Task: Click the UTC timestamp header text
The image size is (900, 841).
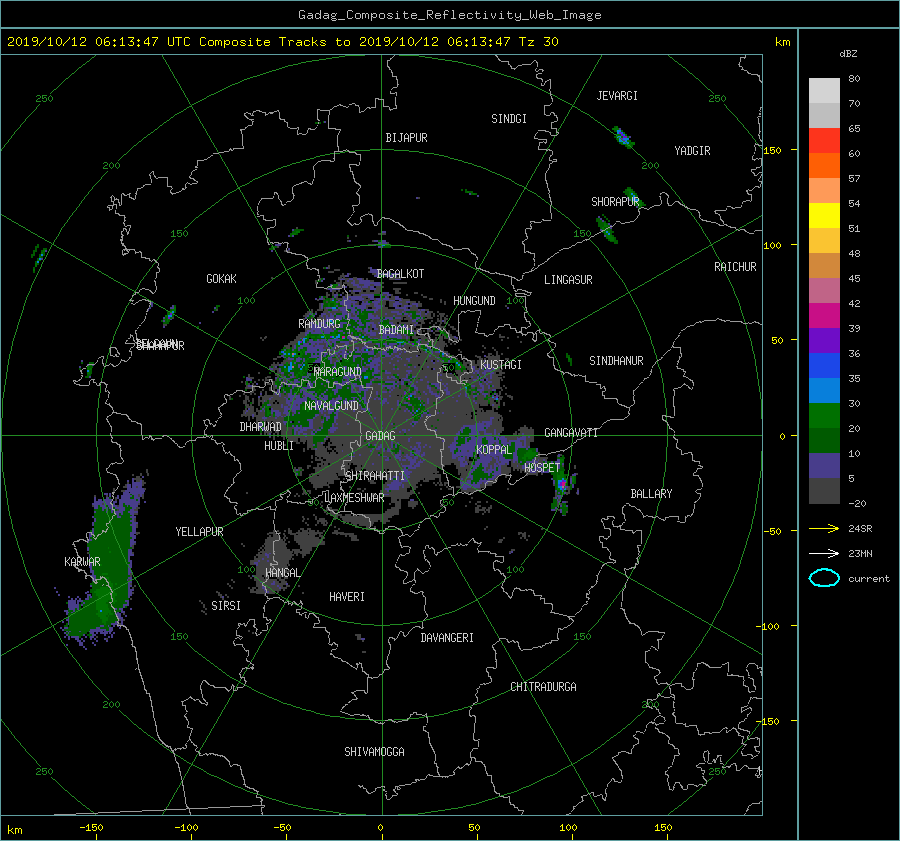Action: 282,42
